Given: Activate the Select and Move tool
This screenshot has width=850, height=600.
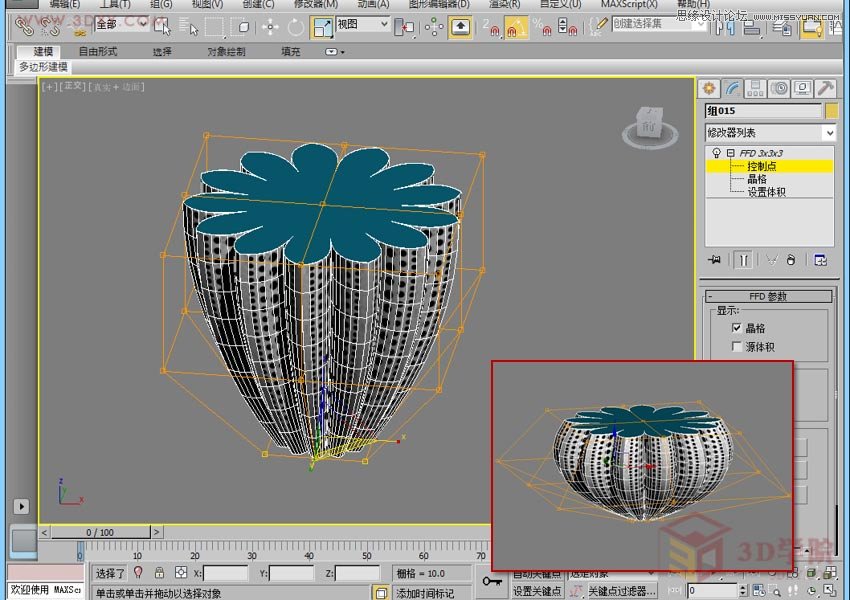Looking at the screenshot, I should click(x=270, y=25).
